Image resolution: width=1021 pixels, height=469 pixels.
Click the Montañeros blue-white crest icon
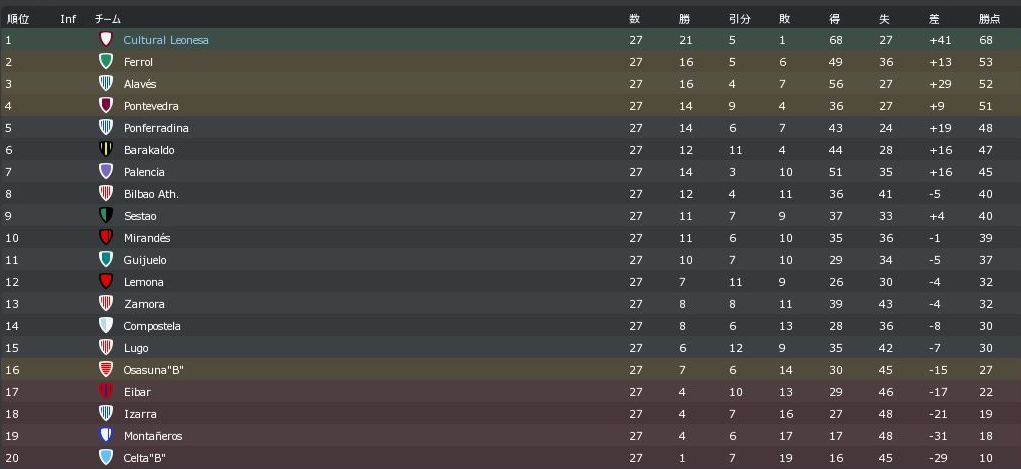click(x=105, y=435)
